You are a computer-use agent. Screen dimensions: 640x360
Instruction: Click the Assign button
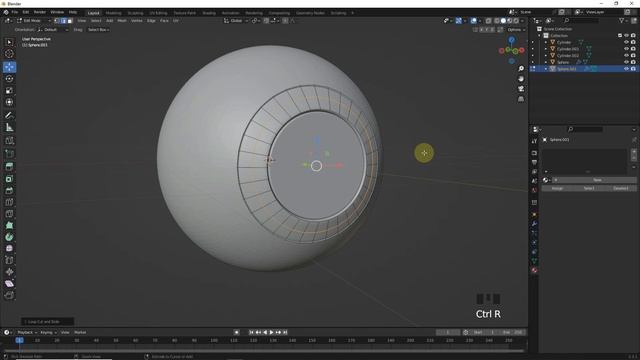point(557,189)
